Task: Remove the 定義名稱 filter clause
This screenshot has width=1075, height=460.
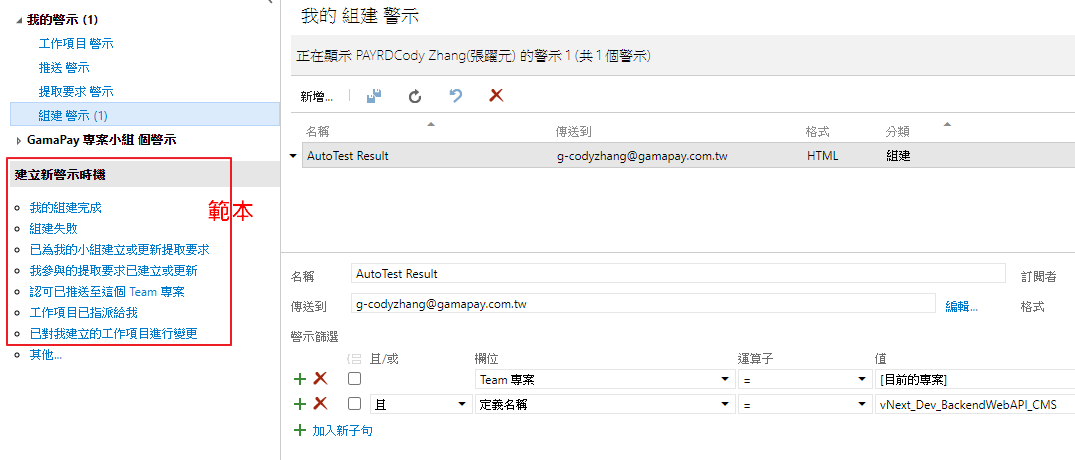Action: (320, 404)
